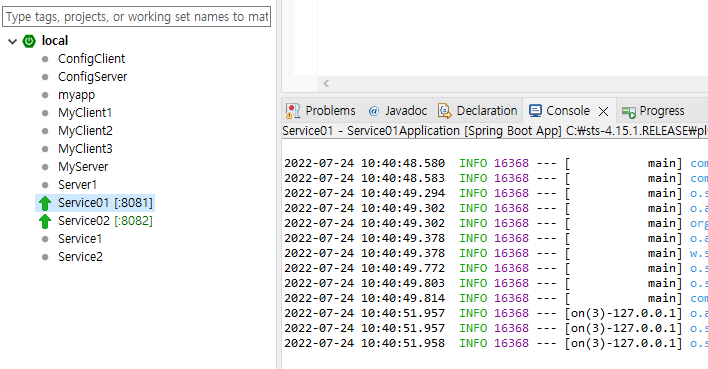Click the green running arrow icon for Service01
This screenshot has width=708, height=369.
click(x=45, y=203)
